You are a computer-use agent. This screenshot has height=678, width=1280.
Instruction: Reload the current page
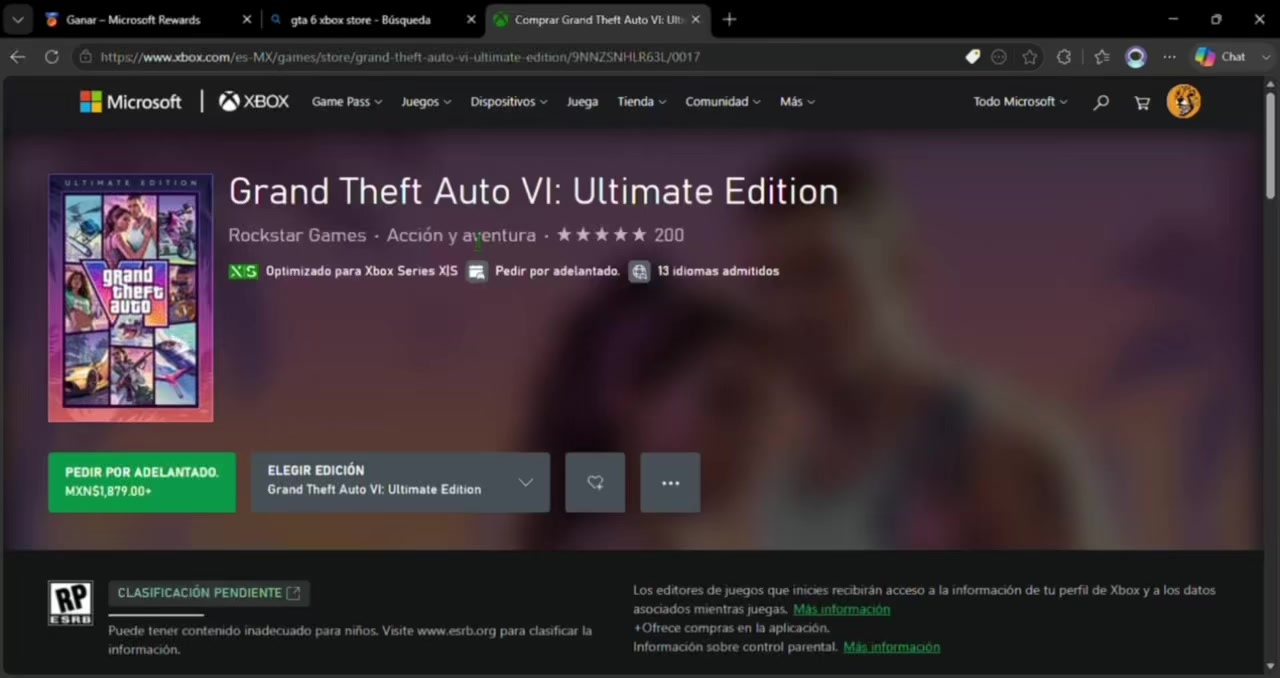point(51,57)
